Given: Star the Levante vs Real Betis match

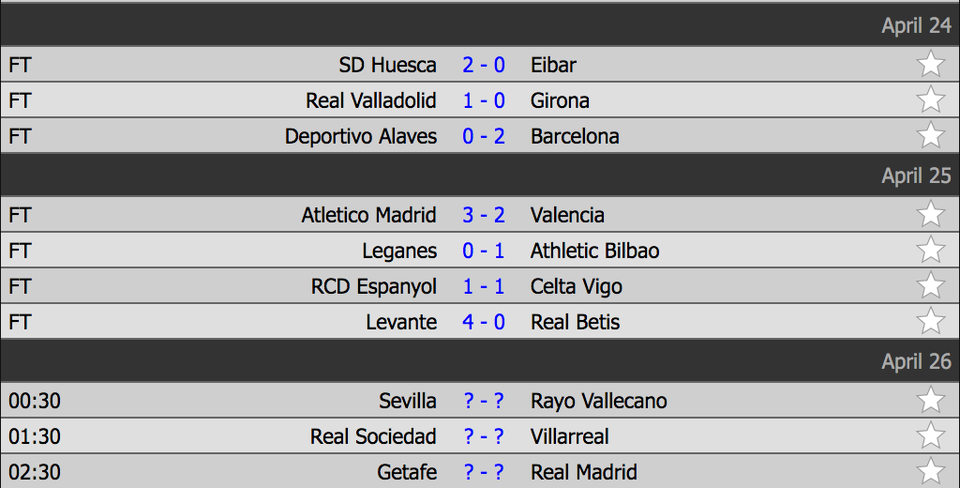Looking at the screenshot, I should tap(930, 322).
